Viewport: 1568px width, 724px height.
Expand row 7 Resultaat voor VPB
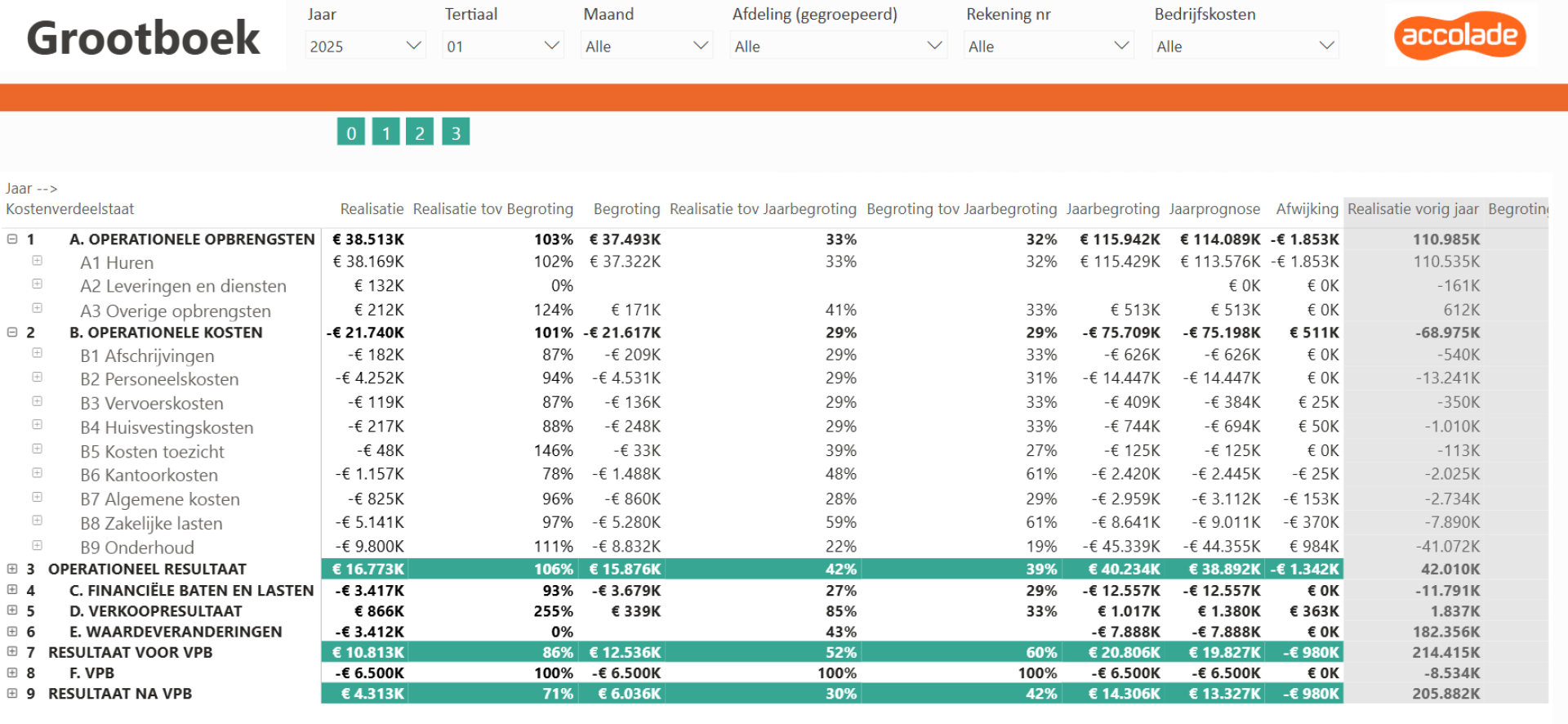point(12,651)
